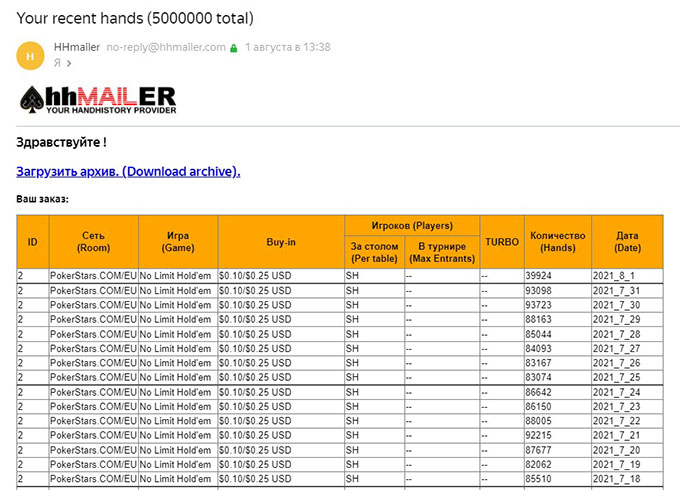The height and width of the screenshot is (490, 680).
Task: Click the hhMAILER logo image
Action: 98,100
